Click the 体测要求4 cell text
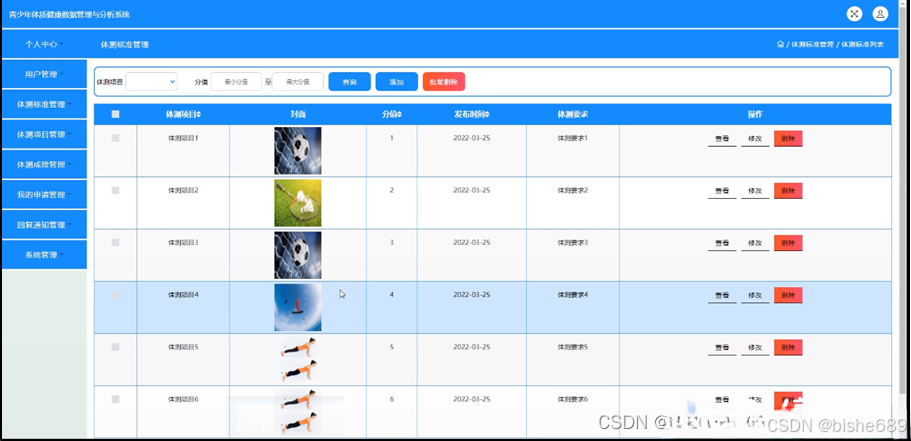This screenshot has width=911, height=441. tap(573, 295)
